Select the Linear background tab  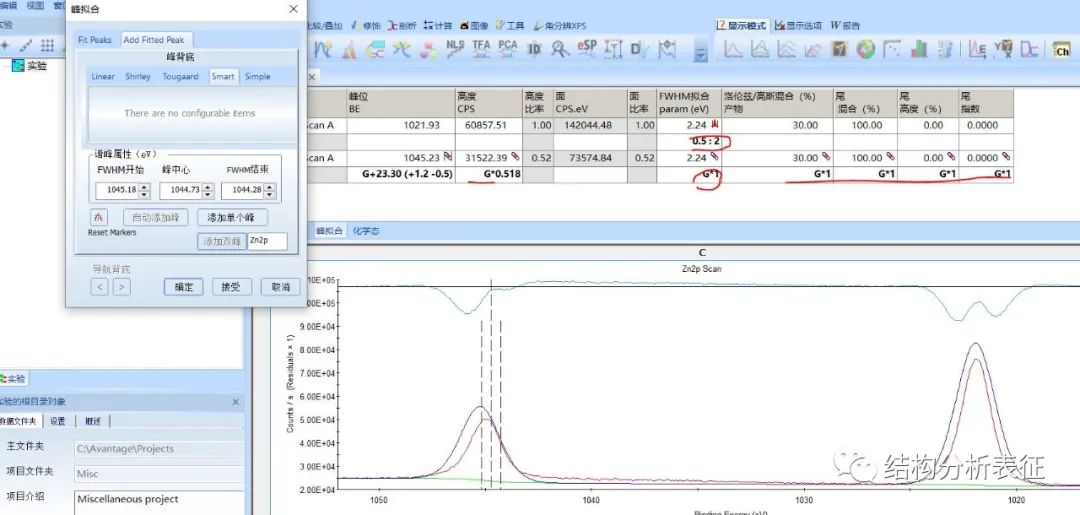[x=103, y=76]
